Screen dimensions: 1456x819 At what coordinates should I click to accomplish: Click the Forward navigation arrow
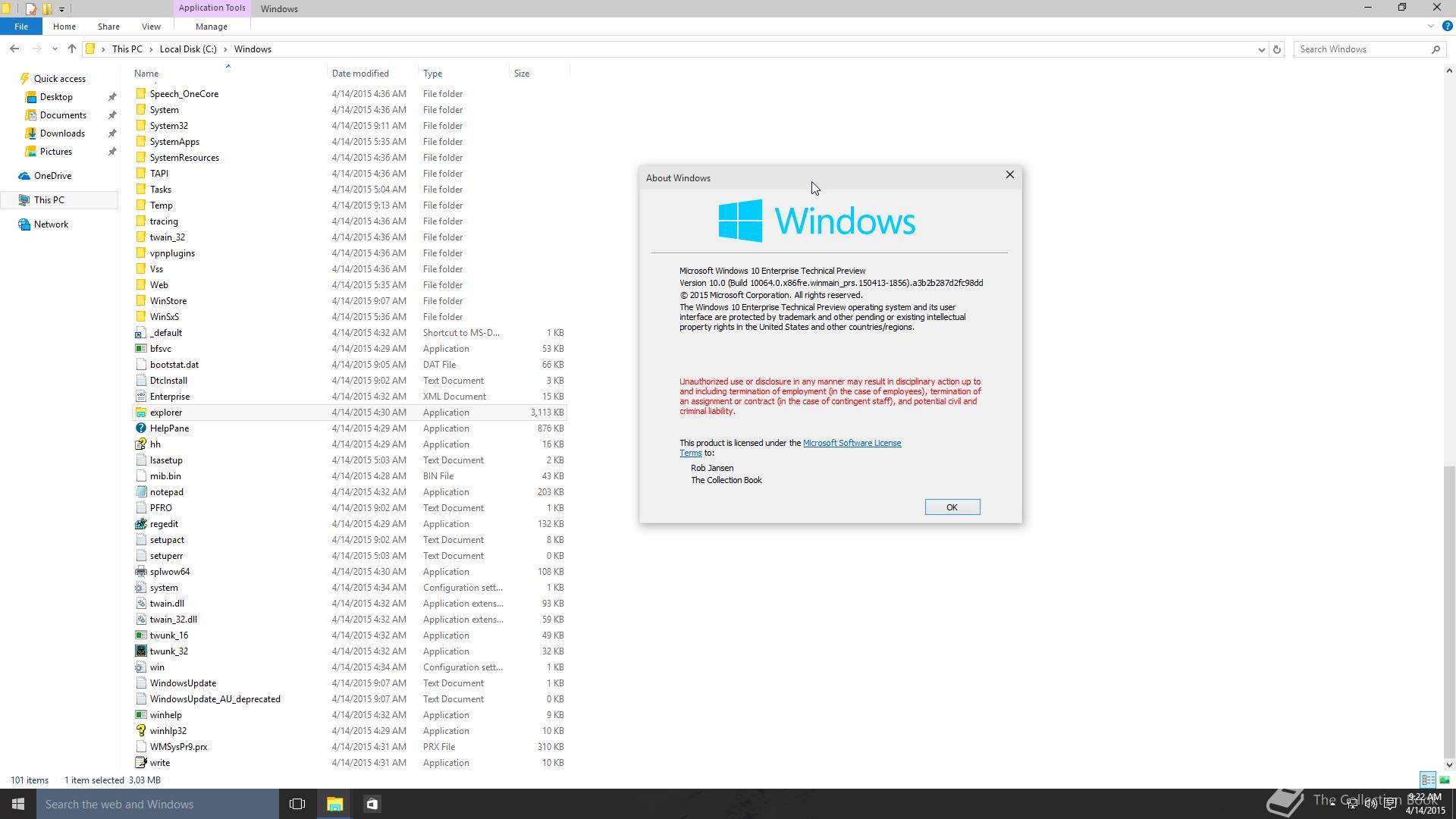[x=36, y=49]
